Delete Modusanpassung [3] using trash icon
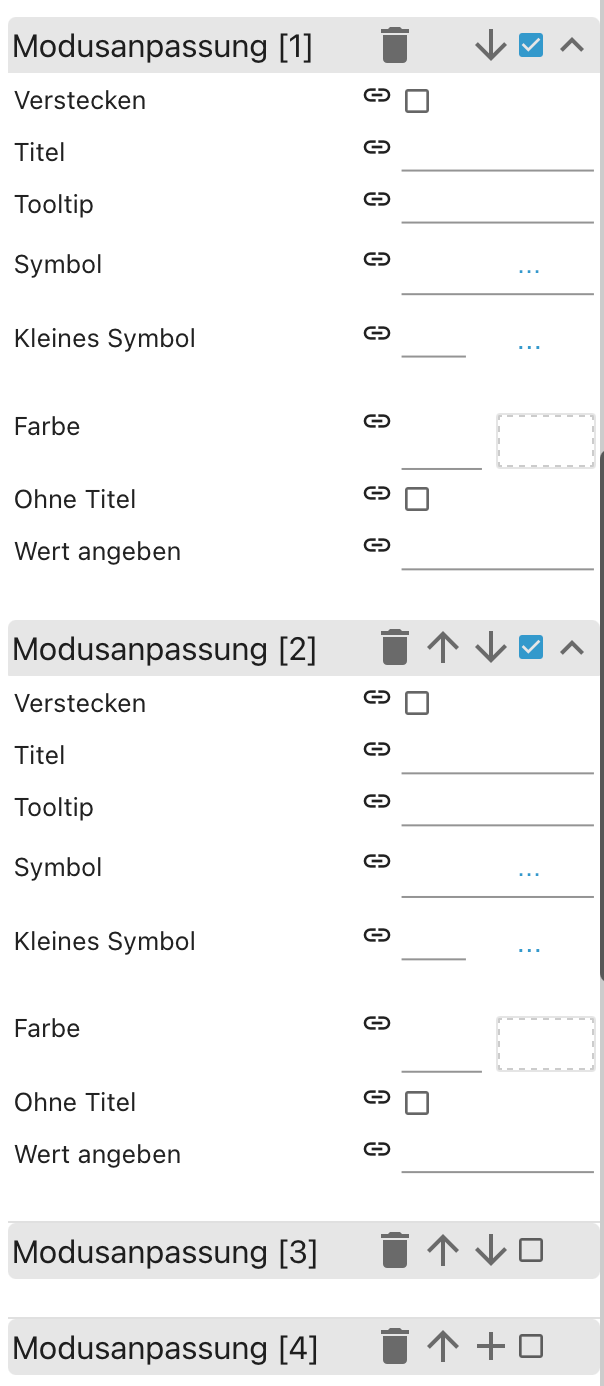Image resolution: width=604 pixels, height=1386 pixels. click(x=395, y=1250)
